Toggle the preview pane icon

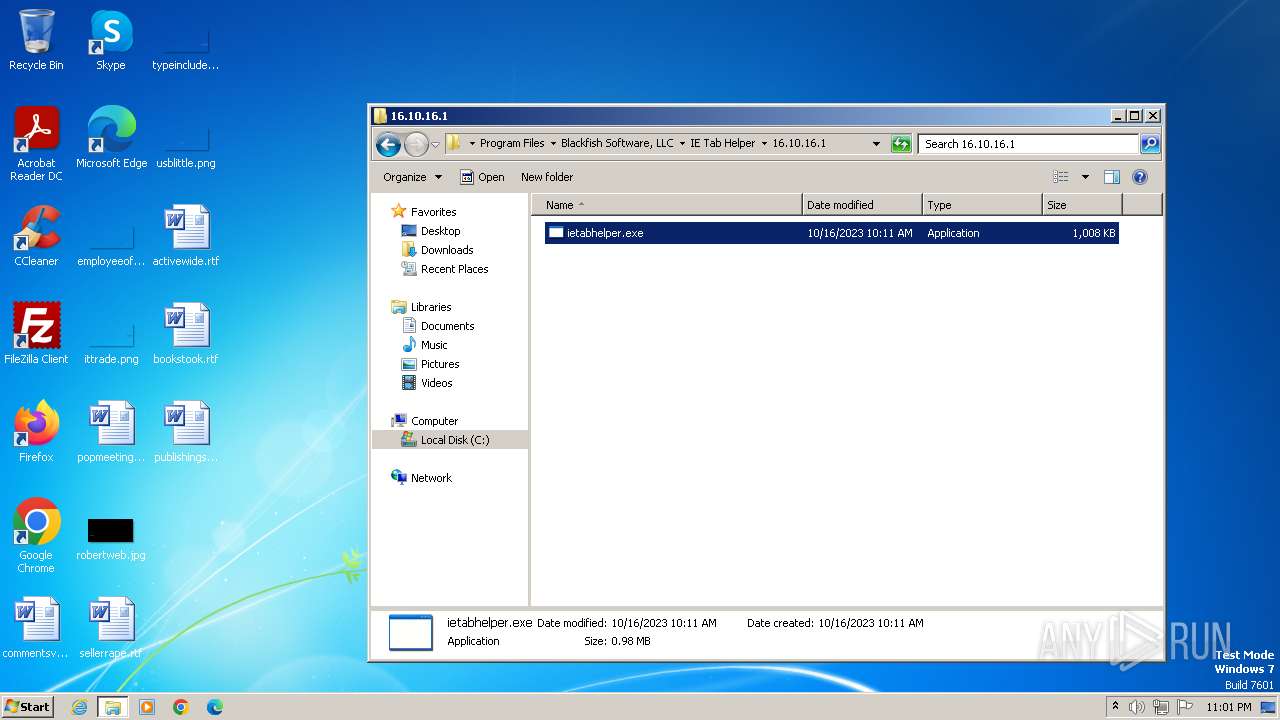tap(1111, 177)
